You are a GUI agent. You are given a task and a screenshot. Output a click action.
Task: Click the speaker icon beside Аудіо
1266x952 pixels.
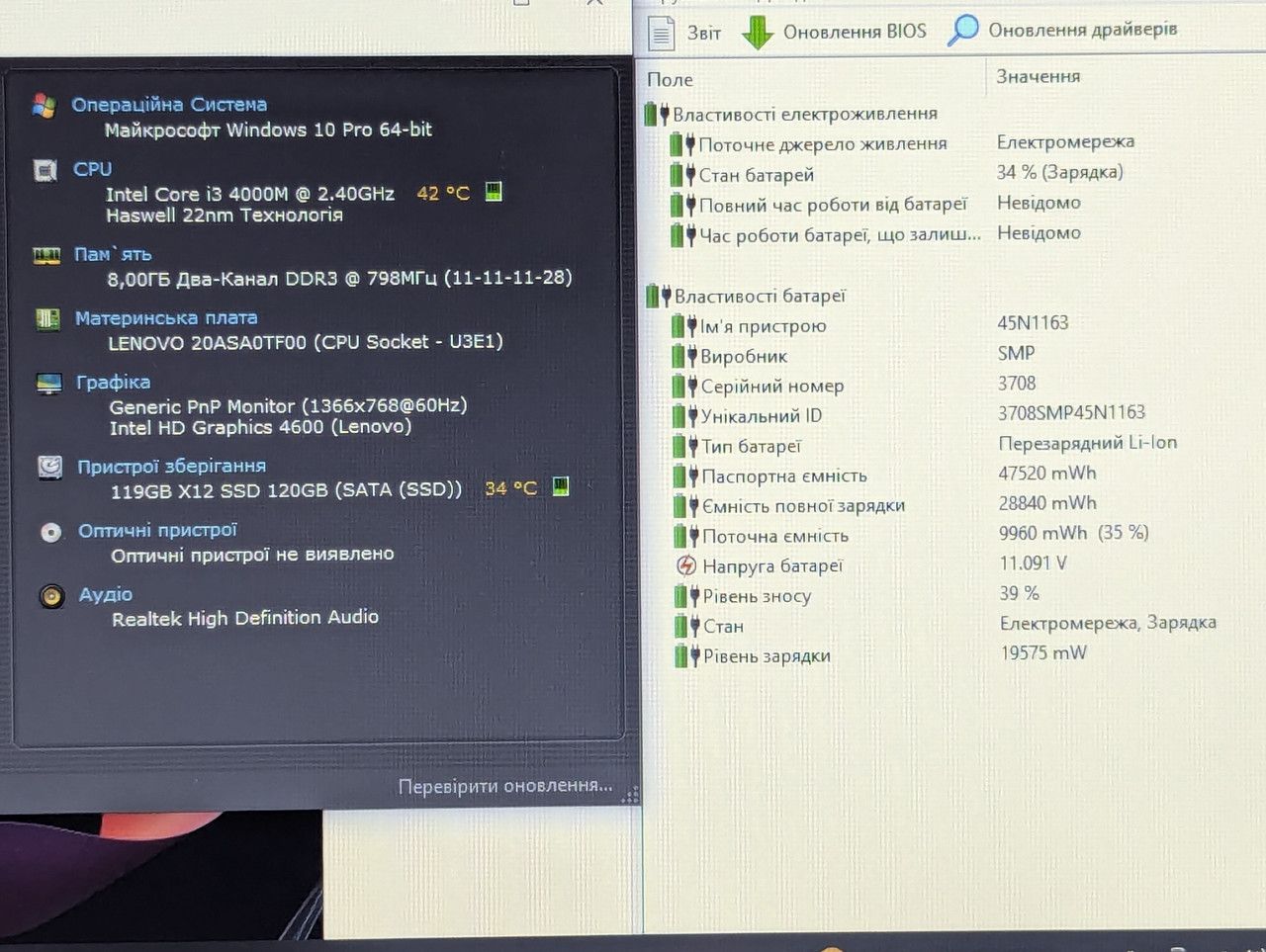[52, 596]
